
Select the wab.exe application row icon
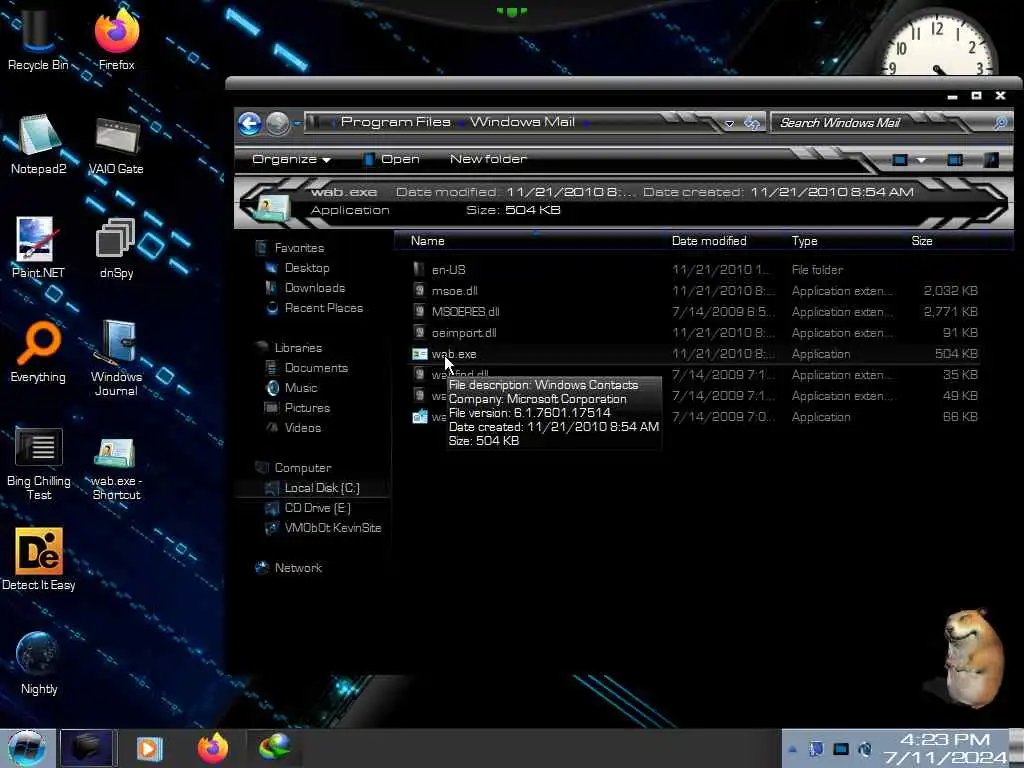click(419, 354)
